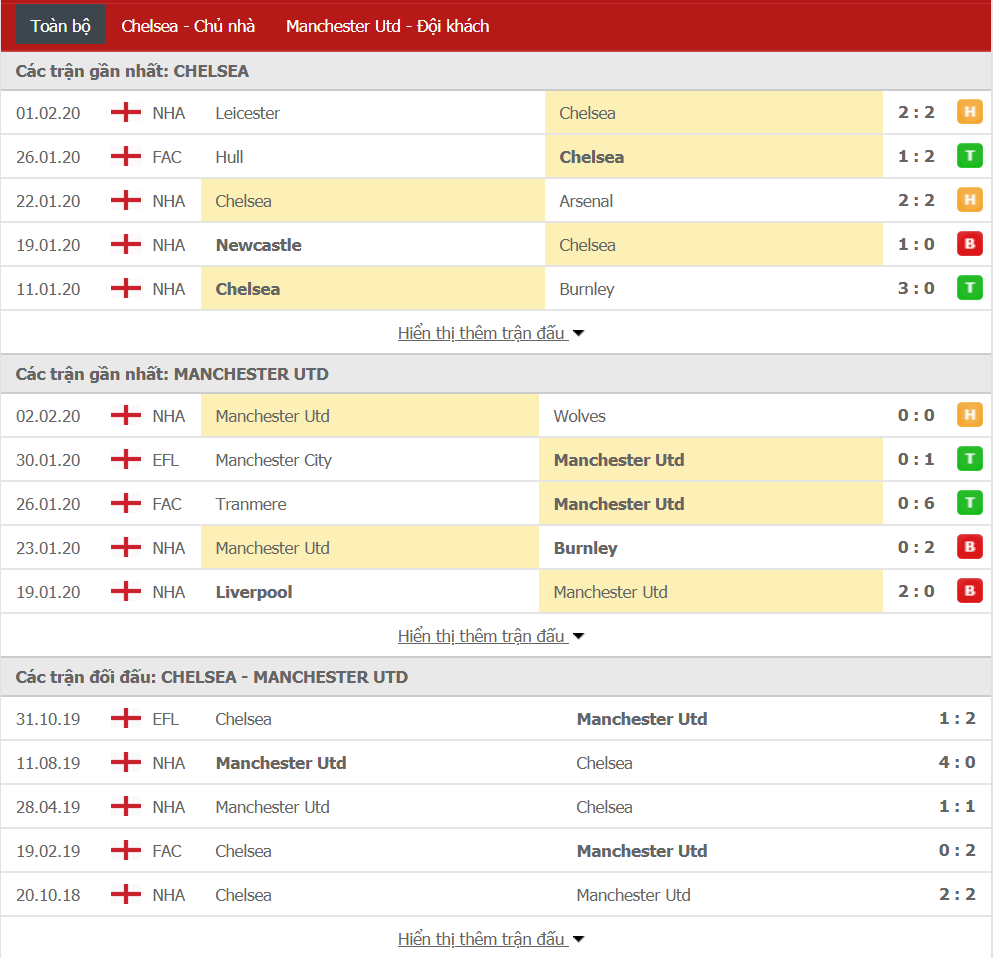
Task: Click the T win badge for Tranmere match
Action: click(x=970, y=503)
